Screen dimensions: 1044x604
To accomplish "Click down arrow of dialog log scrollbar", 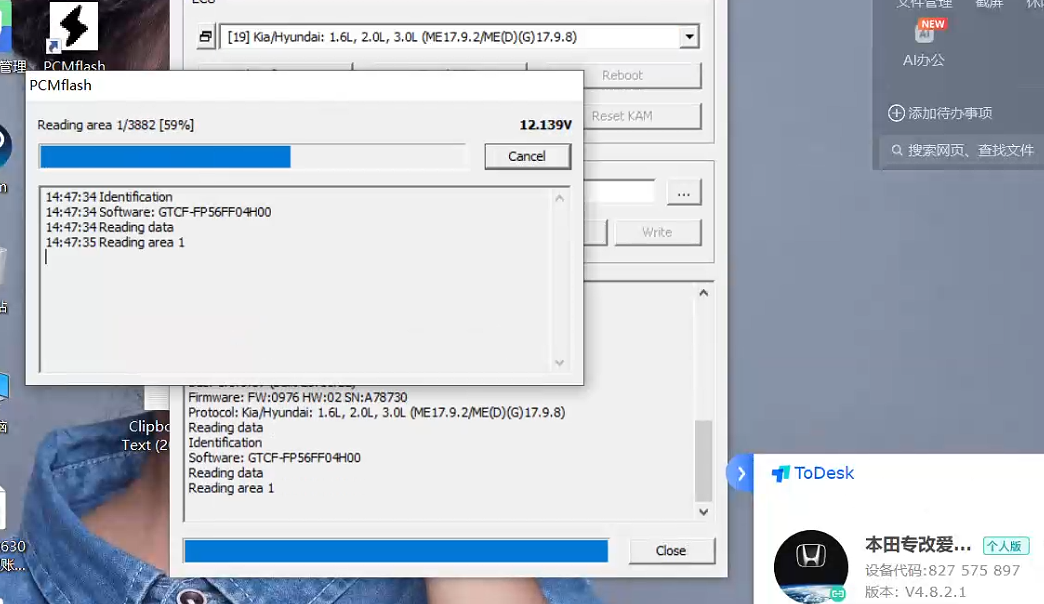I will [559, 363].
